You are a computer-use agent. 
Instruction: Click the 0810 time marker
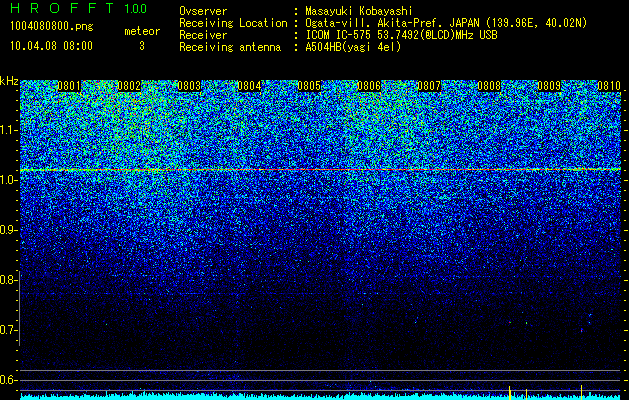[609, 86]
